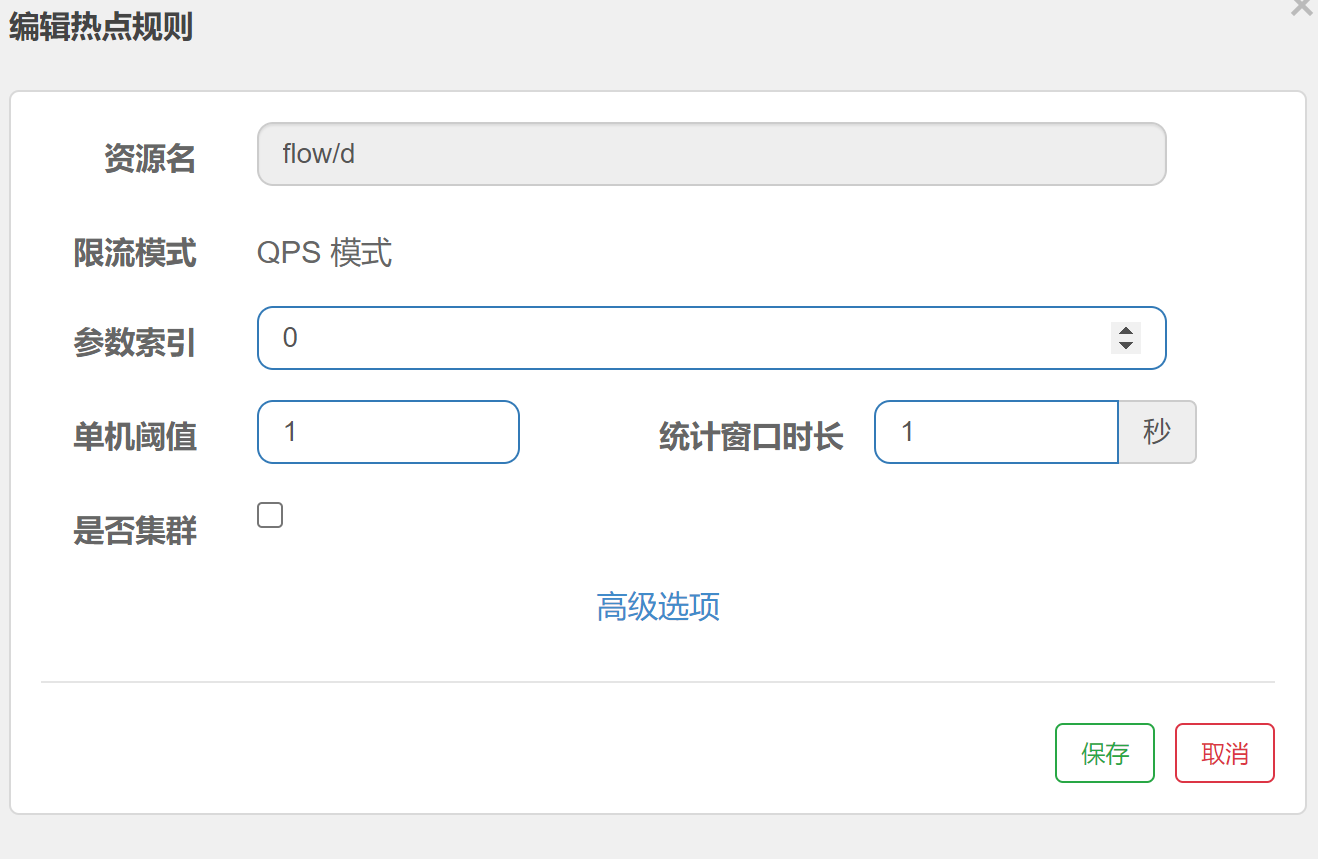The height and width of the screenshot is (859, 1318).
Task: Click the 编辑热点规则 dialog title
Action: pos(101,27)
